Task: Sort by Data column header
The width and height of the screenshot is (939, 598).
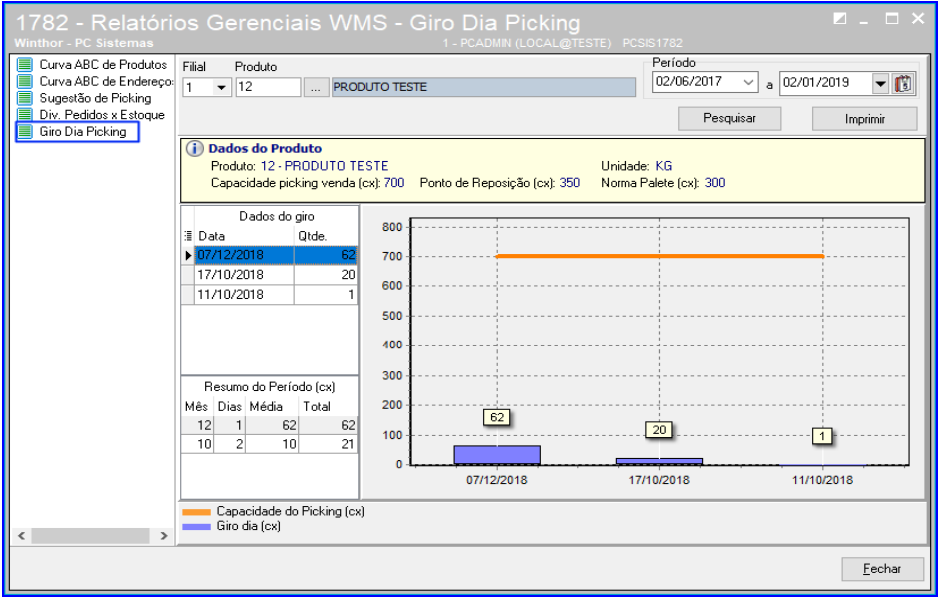Action: [244, 236]
